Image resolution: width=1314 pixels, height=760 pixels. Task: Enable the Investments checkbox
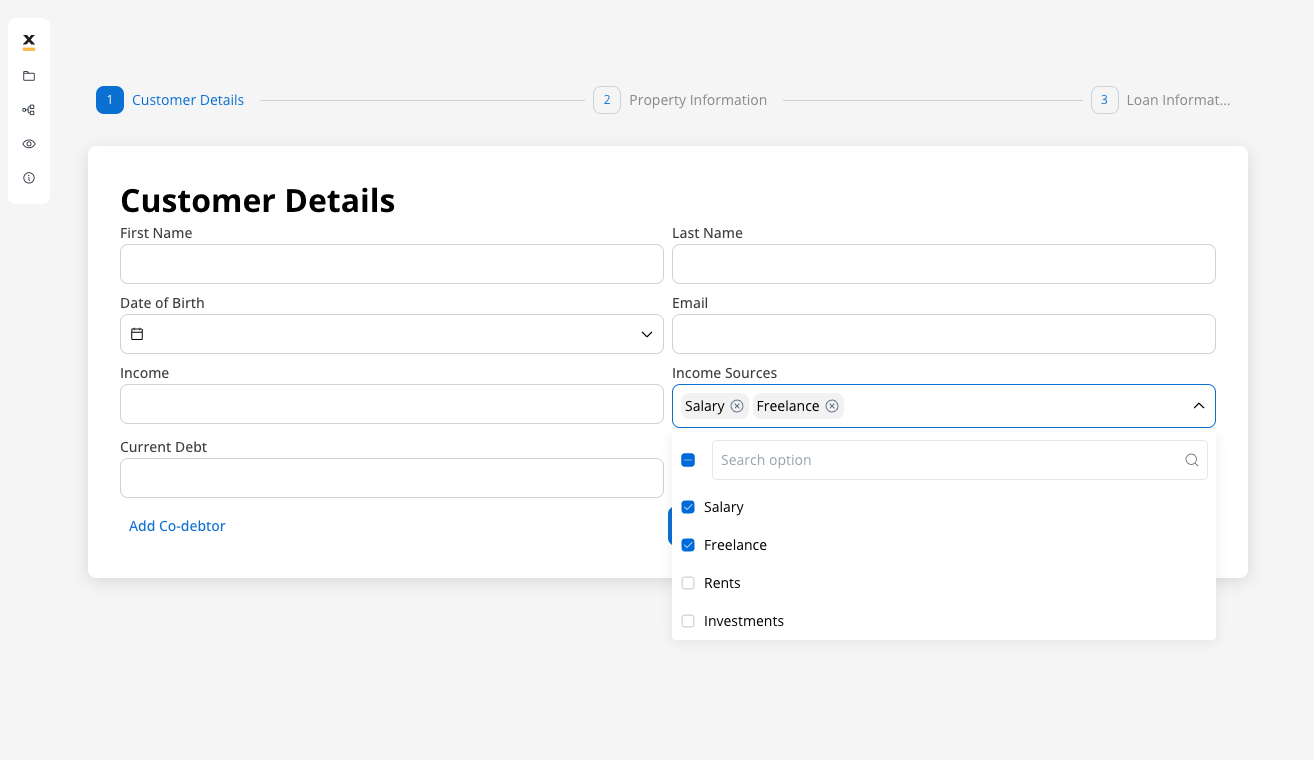(x=688, y=621)
